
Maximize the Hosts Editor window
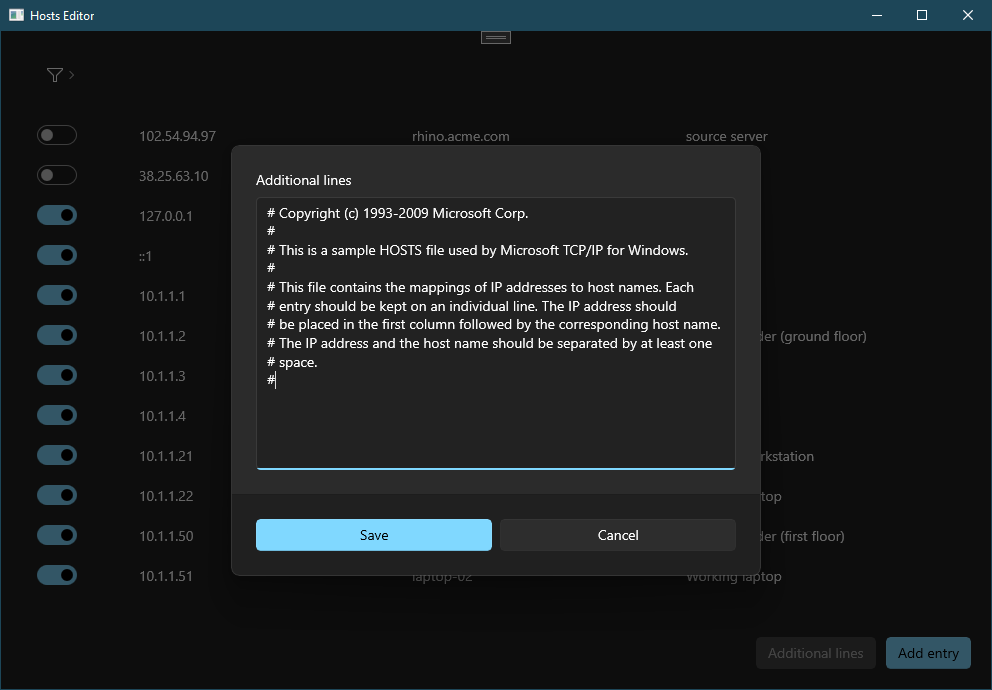[x=922, y=15]
